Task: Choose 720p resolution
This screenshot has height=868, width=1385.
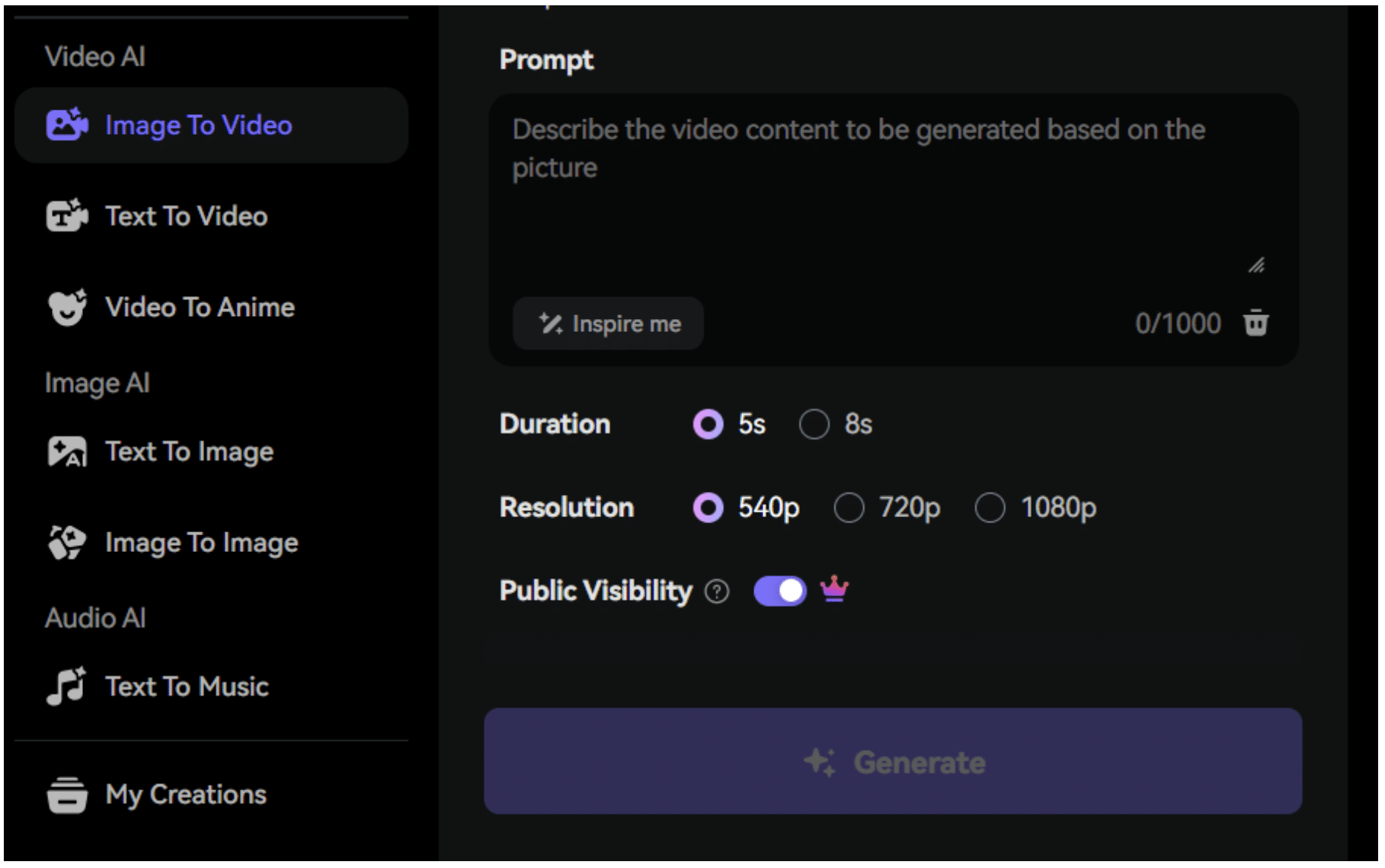Action: [x=887, y=507]
